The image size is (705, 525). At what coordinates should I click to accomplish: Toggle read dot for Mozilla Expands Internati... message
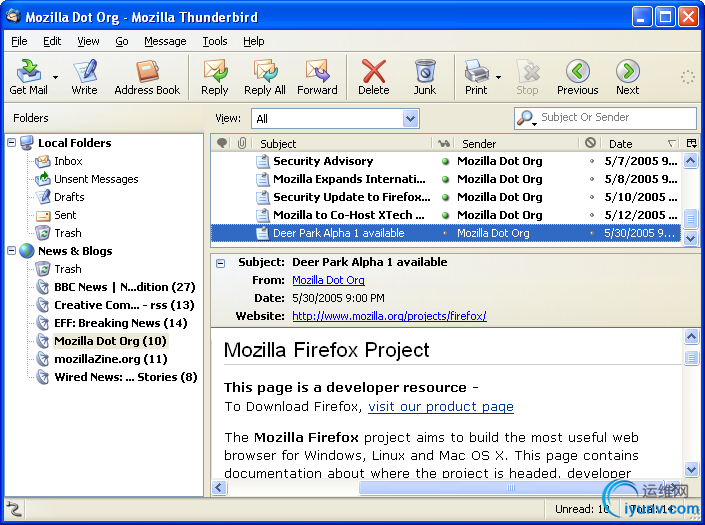tap(445, 179)
